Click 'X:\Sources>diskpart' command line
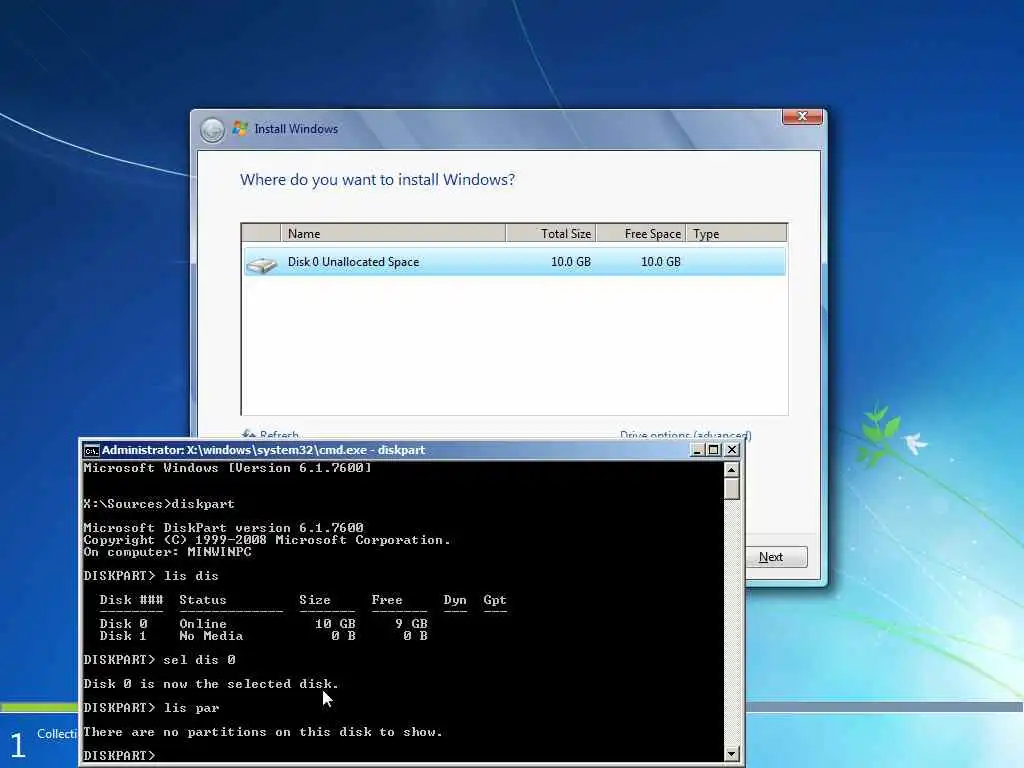 159,504
